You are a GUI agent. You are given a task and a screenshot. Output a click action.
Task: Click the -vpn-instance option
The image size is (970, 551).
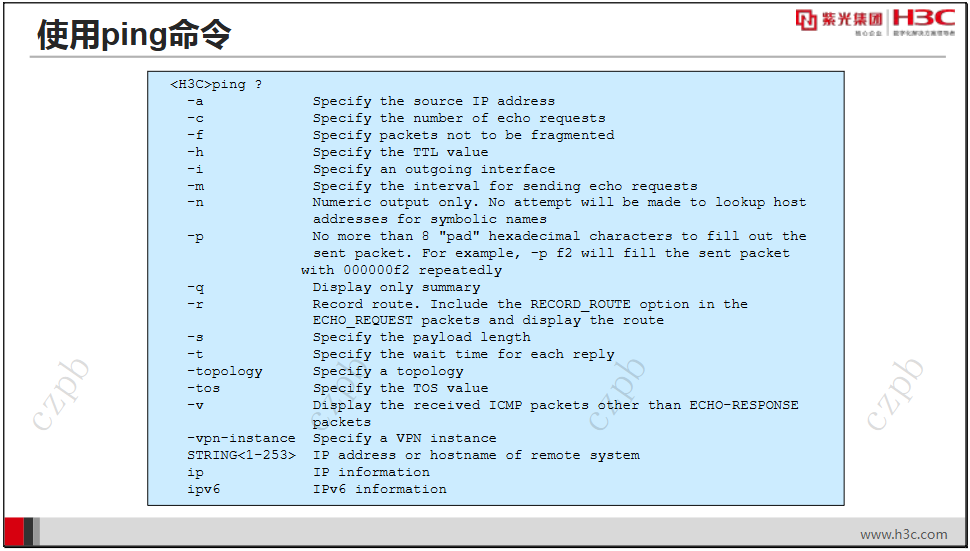341,438
